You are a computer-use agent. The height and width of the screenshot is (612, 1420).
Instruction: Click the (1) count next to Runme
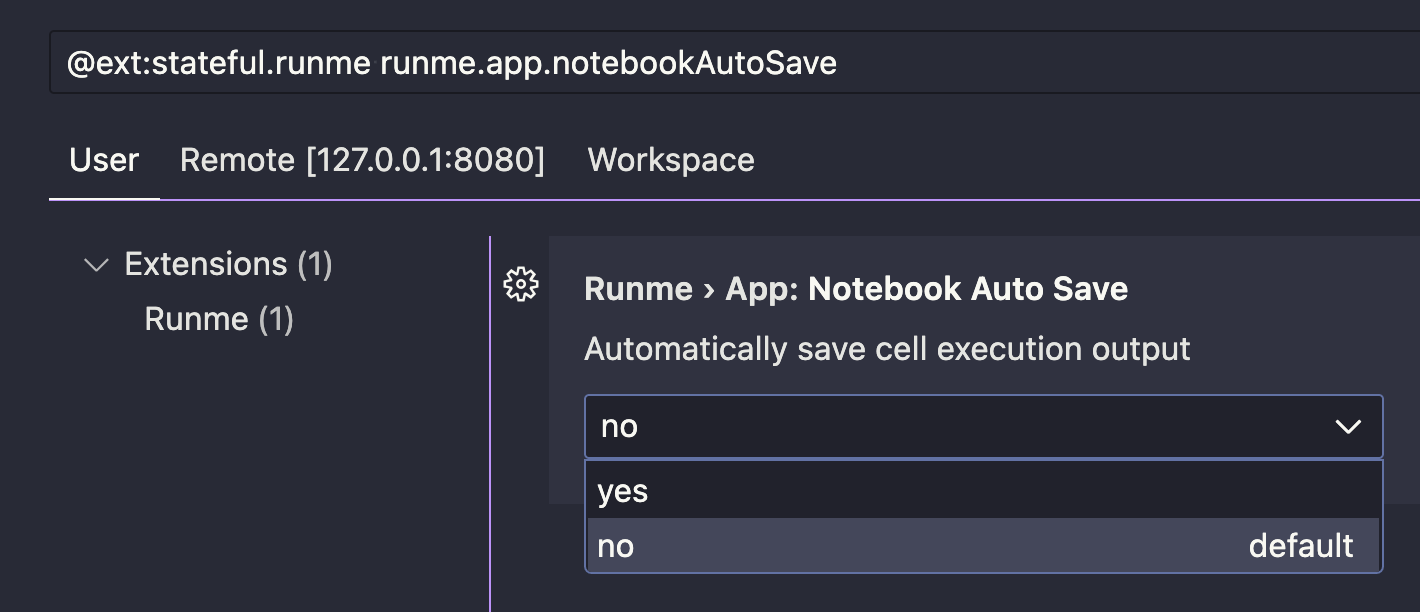tap(275, 319)
